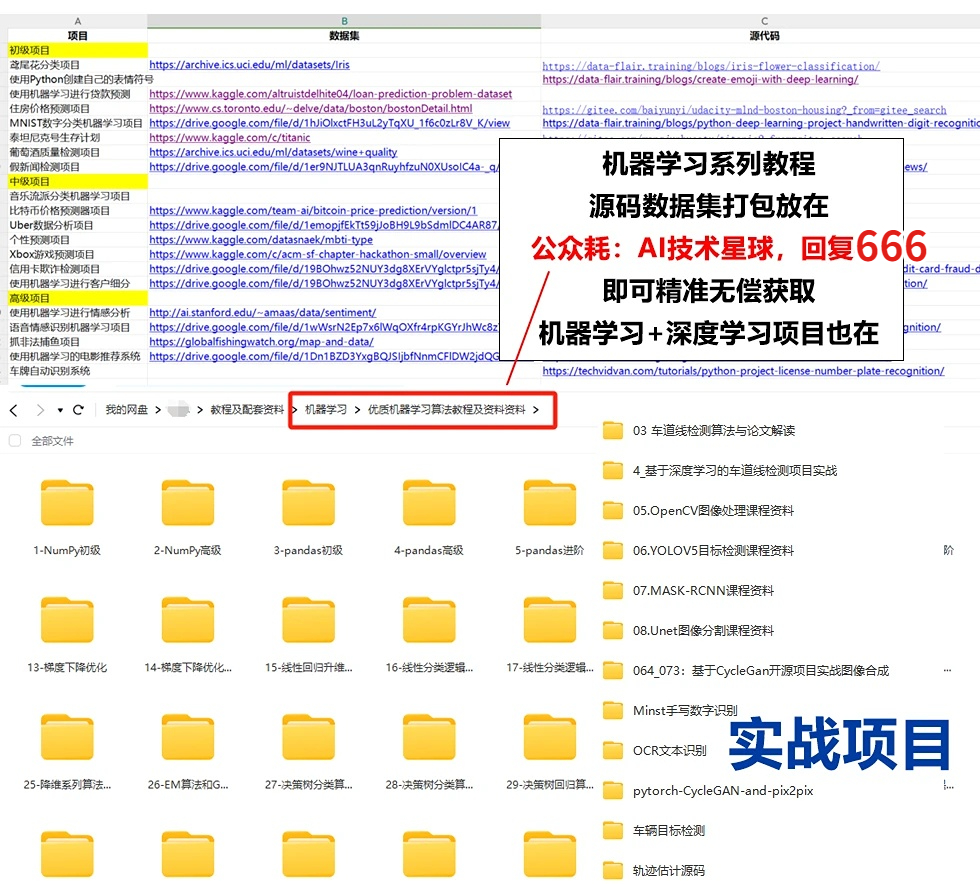980x884 pixels.
Task: Click folder icon for 08.Unet图像分割课程资料
Action: coord(612,630)
